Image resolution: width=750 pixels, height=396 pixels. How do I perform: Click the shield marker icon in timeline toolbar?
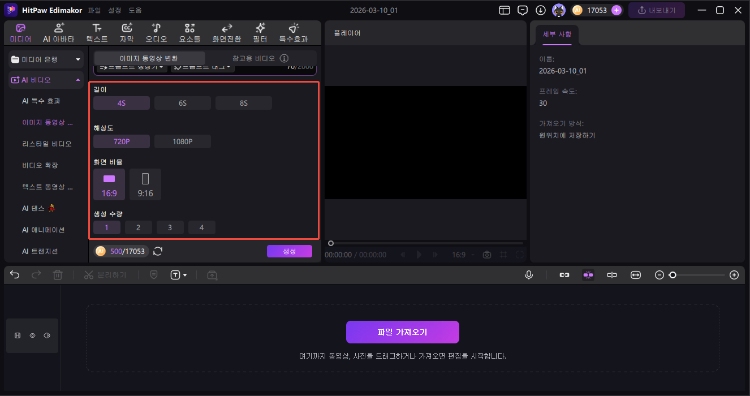pyautogui.click(x=154, y=275)
